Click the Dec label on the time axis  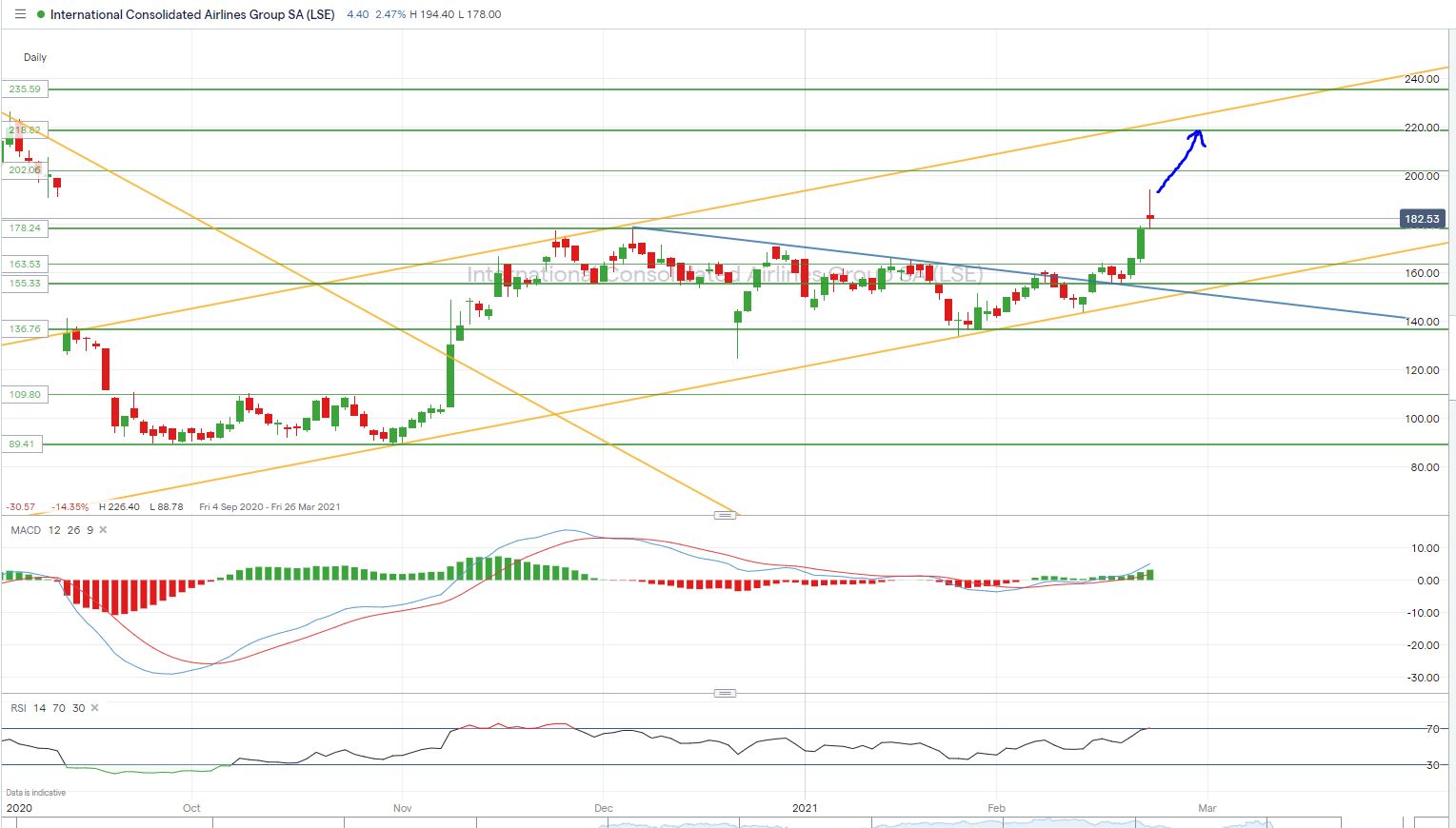click(603, 808)
